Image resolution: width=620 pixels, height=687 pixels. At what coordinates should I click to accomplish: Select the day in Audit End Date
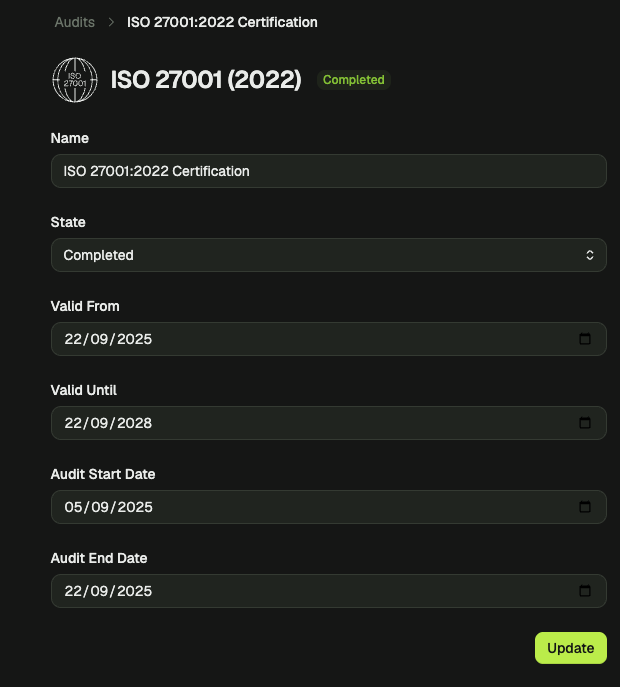72,591
